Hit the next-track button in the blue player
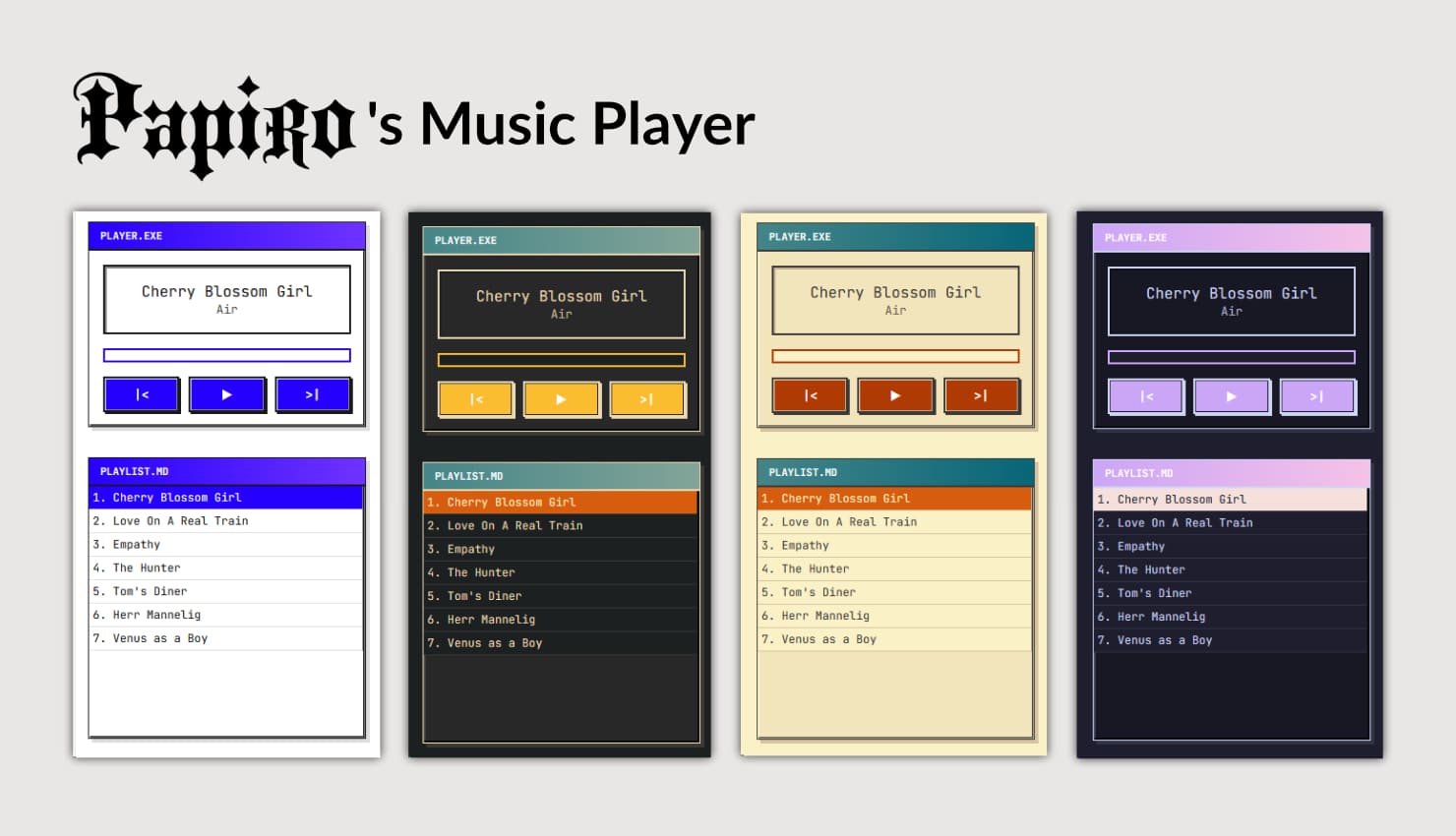The height and width of the screenshot is (836, 1456). coord(313,393)
